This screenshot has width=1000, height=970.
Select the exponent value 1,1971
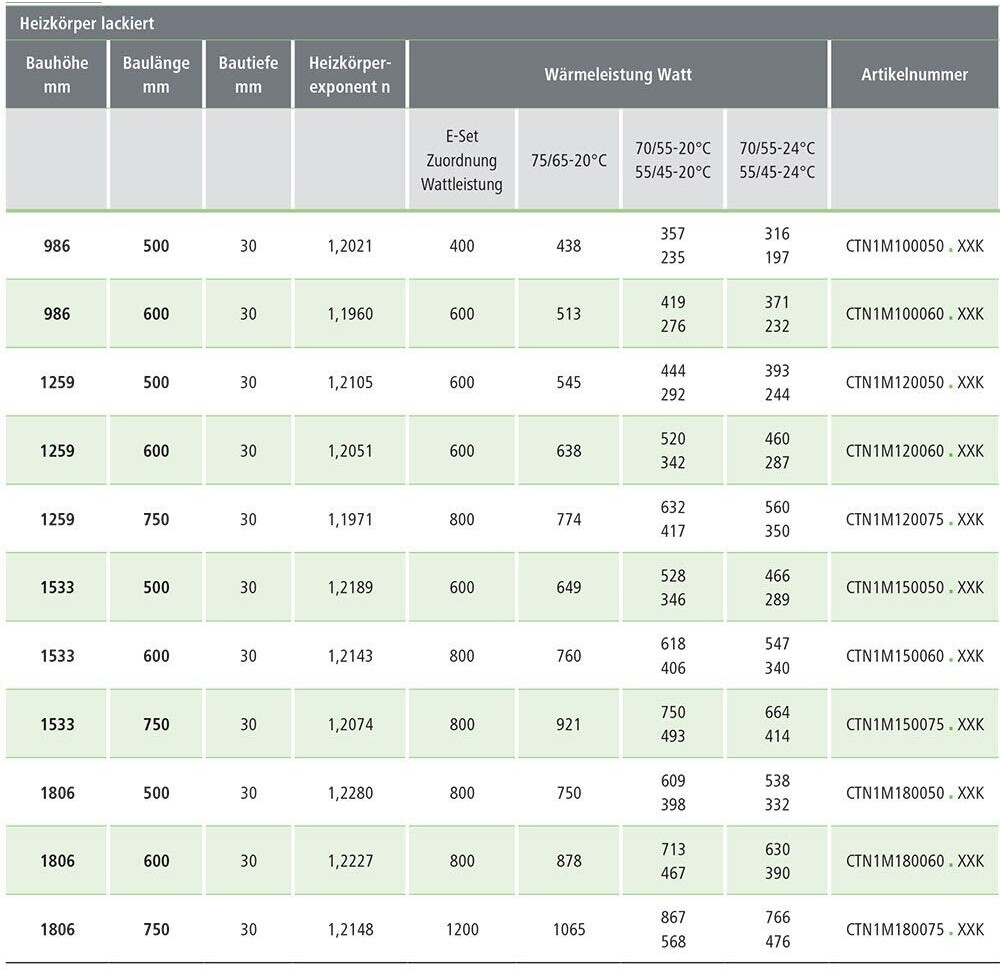(x=350, y=520)
